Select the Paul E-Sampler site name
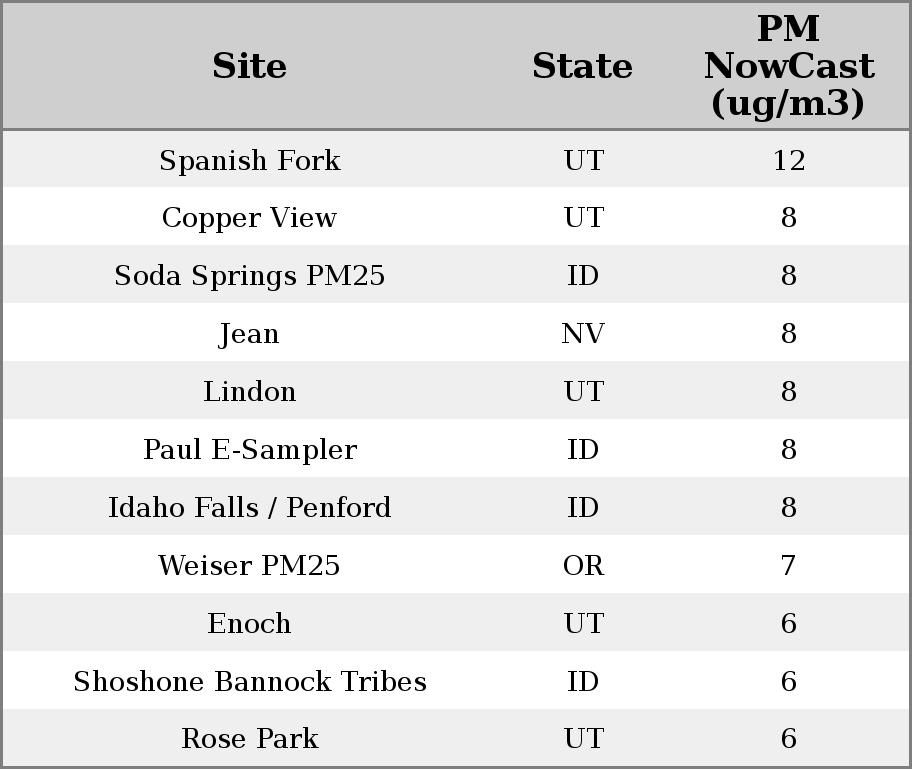 [x=250, y=450]
